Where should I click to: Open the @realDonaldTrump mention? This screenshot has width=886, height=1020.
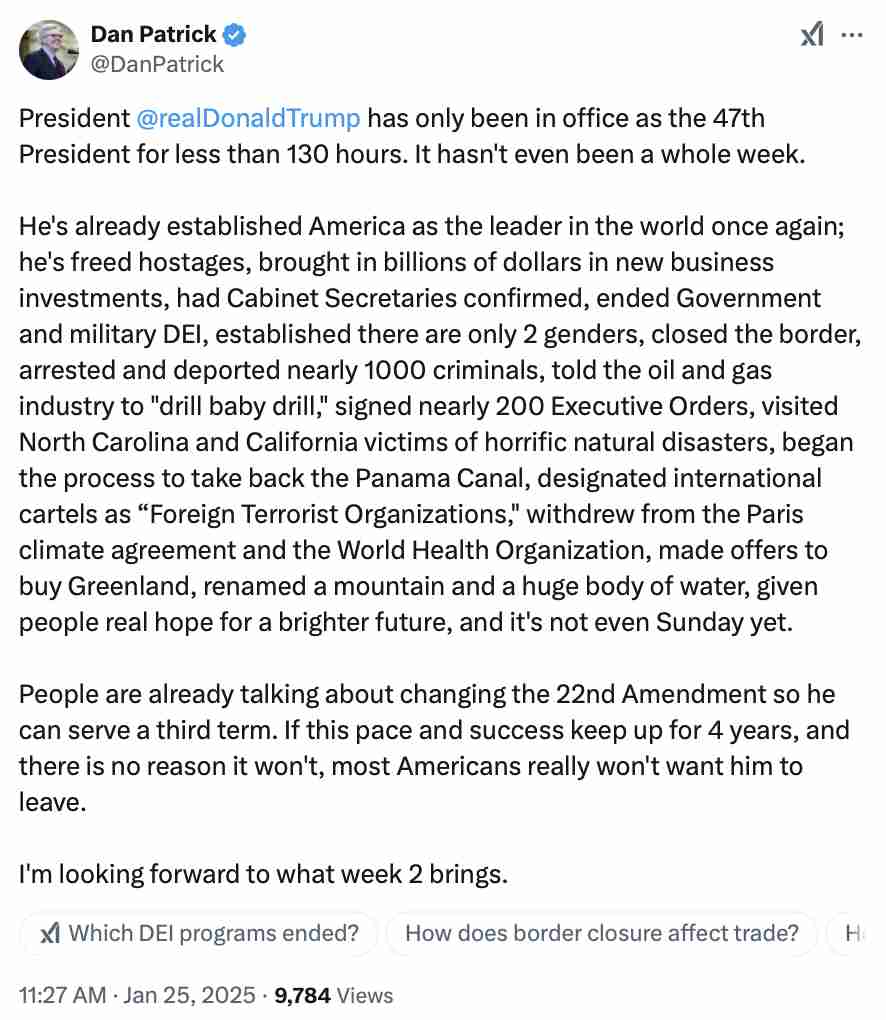pos(248,119)
